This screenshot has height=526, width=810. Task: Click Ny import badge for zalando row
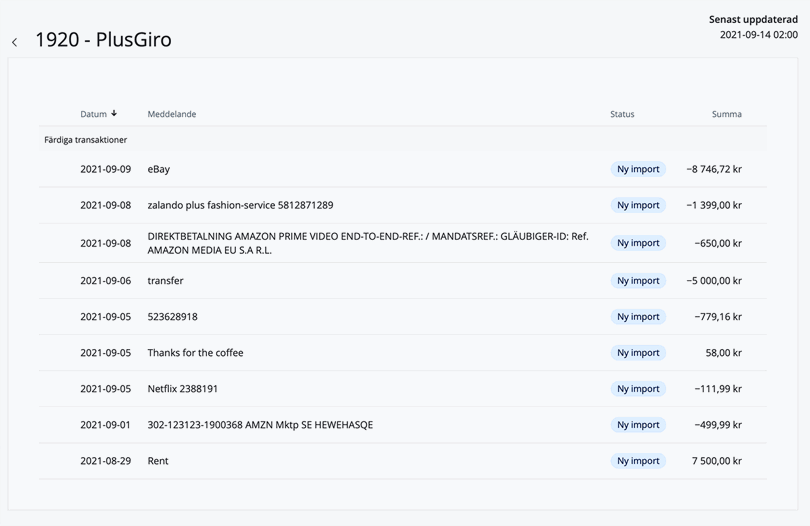[x=638, y=205]
